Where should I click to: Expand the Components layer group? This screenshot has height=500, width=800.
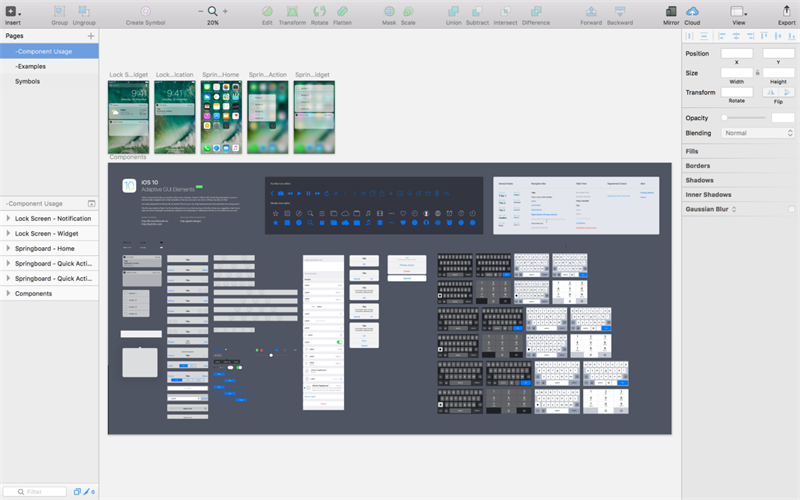[8, 293]
